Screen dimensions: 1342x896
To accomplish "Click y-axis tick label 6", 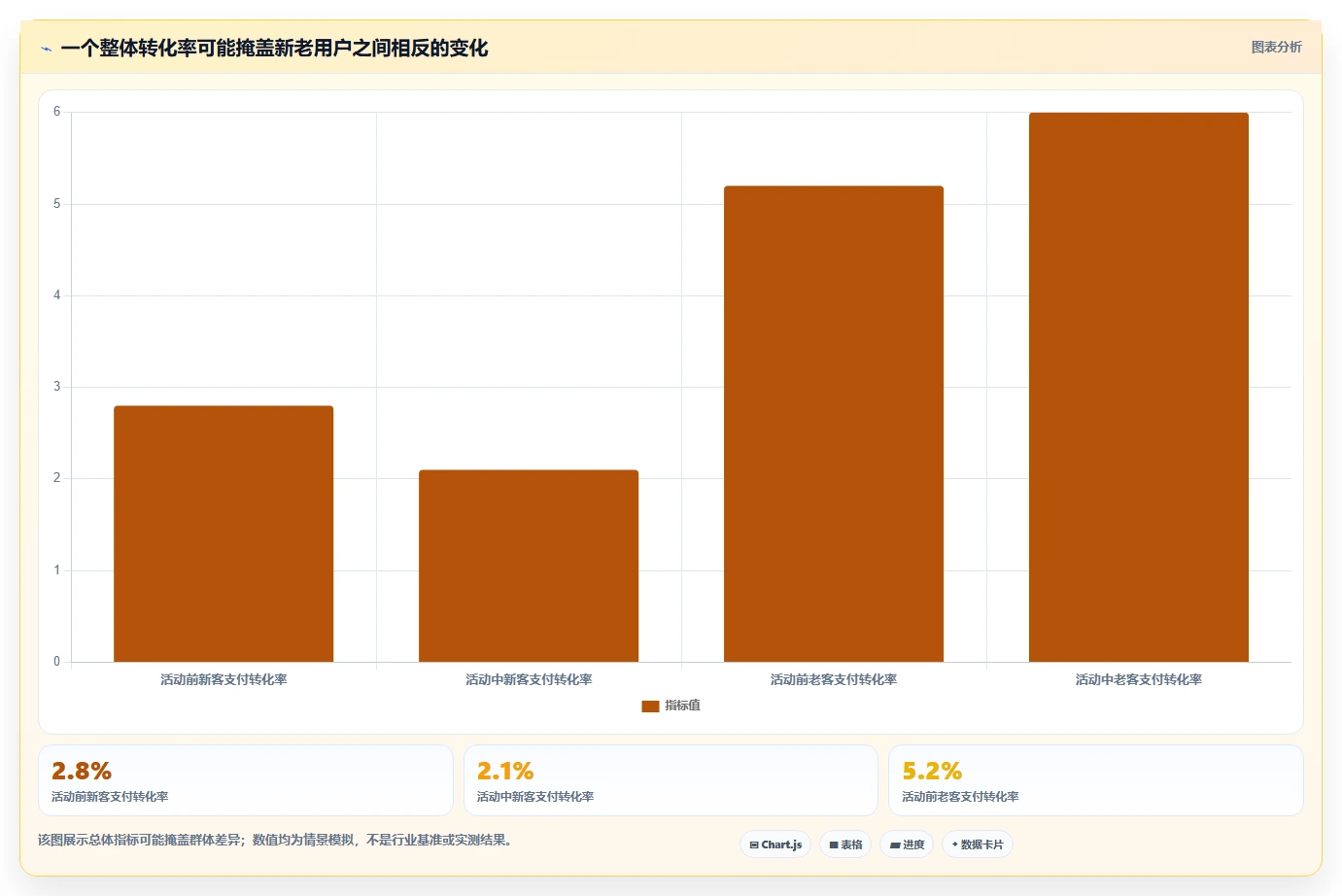I will (x=56, y=112).
